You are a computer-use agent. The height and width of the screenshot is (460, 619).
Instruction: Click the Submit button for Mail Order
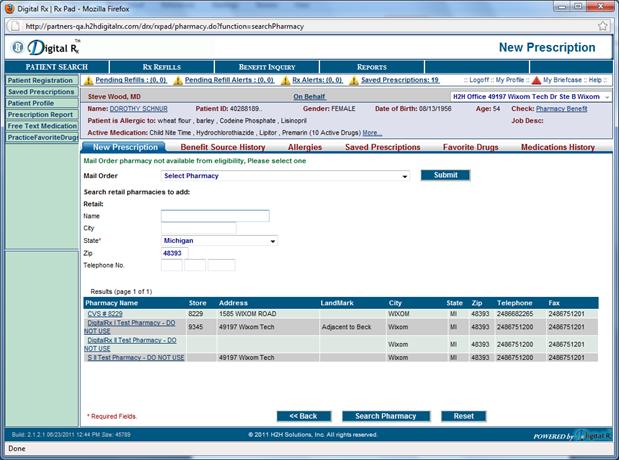tap(445, 175)
